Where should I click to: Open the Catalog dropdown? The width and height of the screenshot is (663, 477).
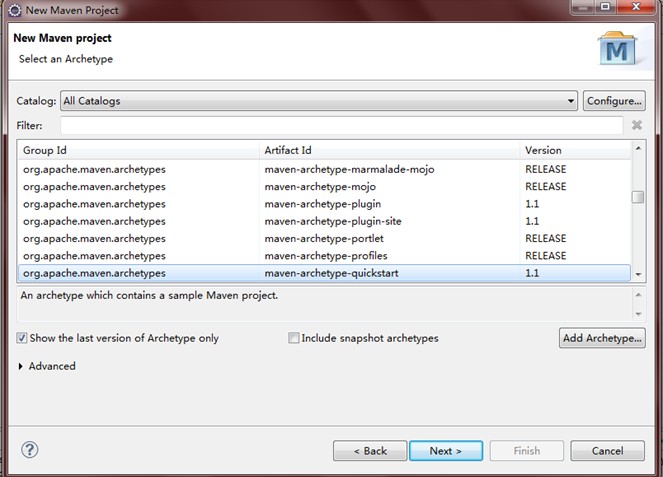click(x=319, y=101)
